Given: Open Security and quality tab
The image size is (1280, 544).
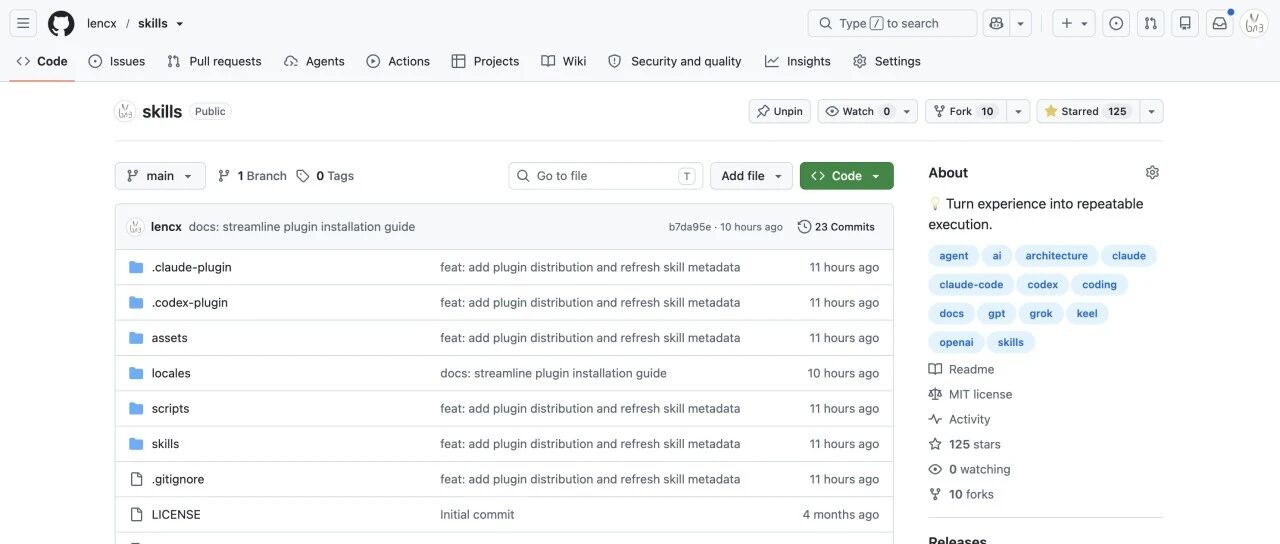Looking at the screenshot, I should coord(675,61).
